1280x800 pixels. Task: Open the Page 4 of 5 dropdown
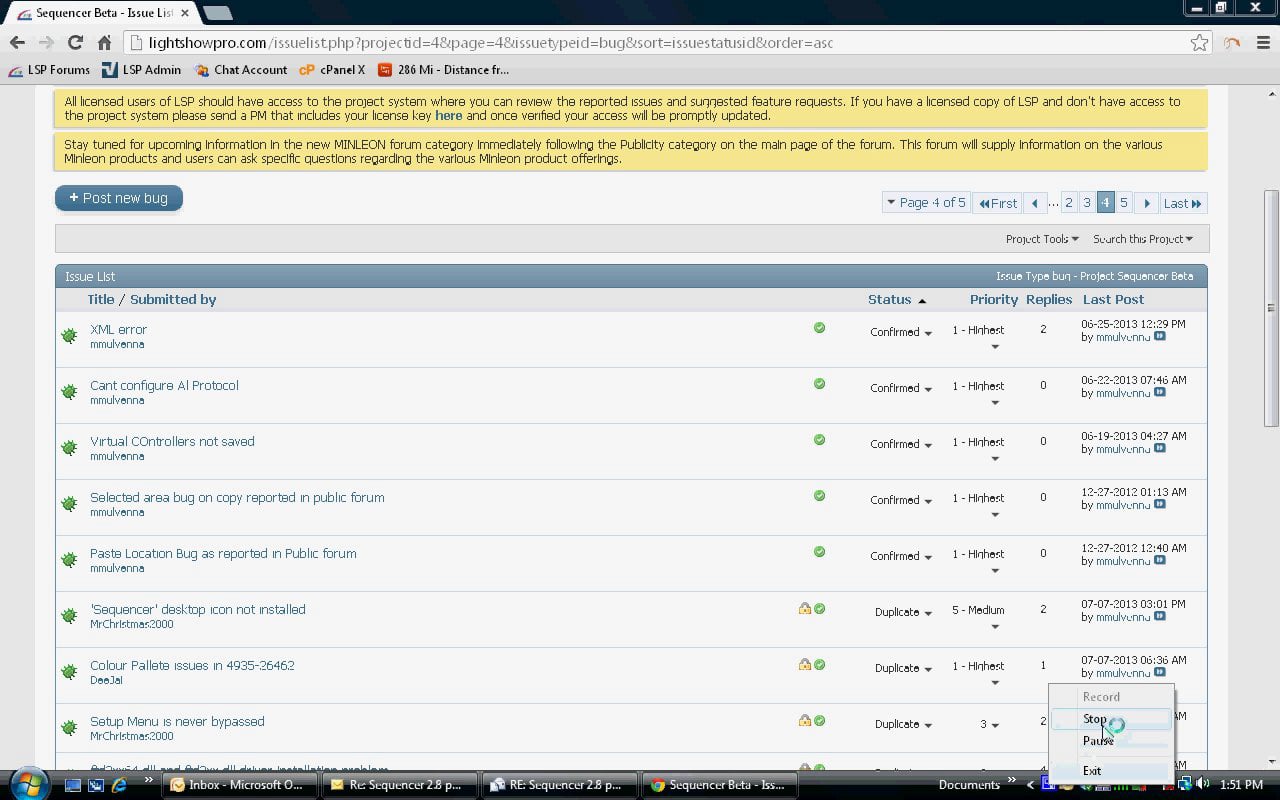click(925, 203)
